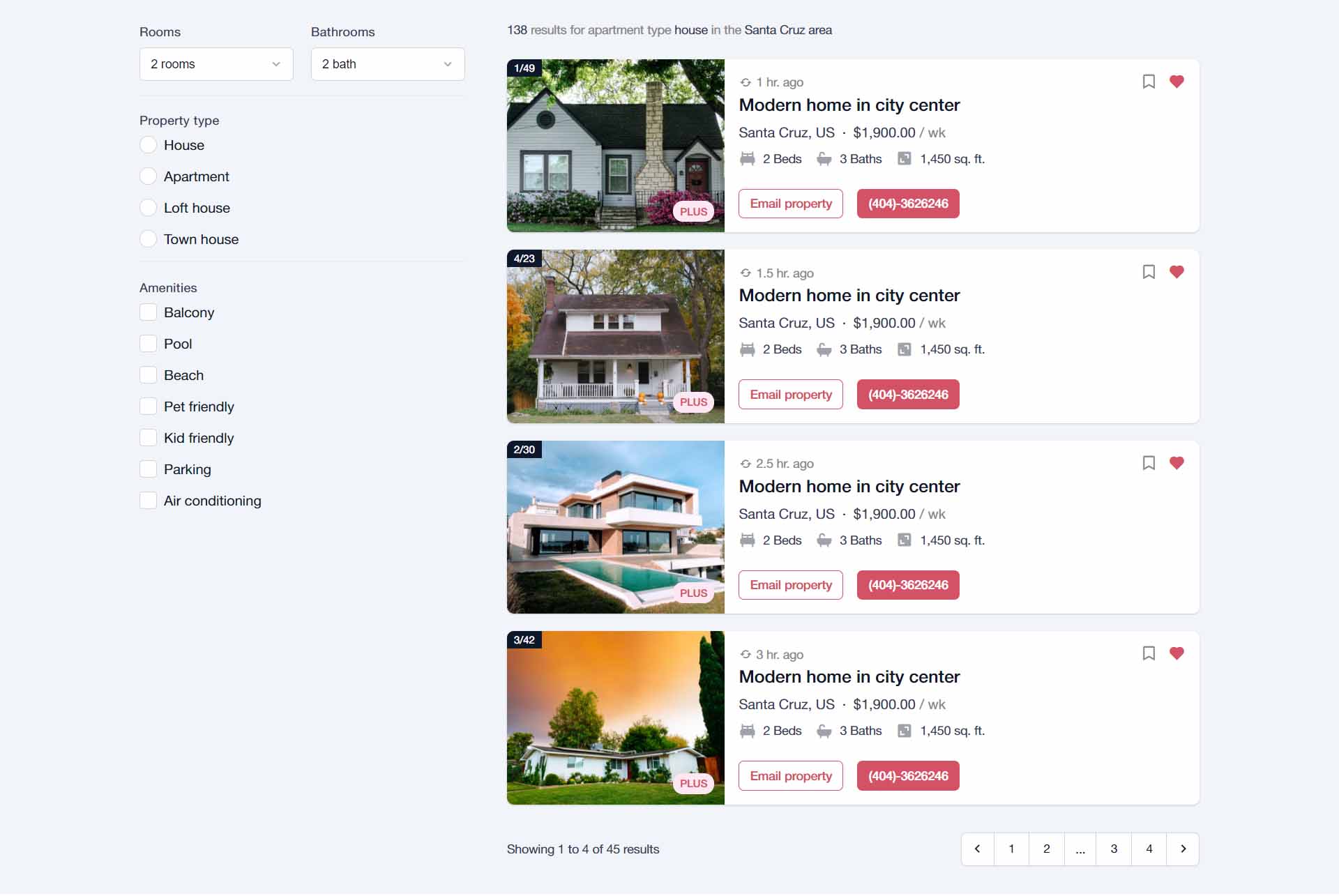Click the bath icon on second listing

(x=824, y=349)
